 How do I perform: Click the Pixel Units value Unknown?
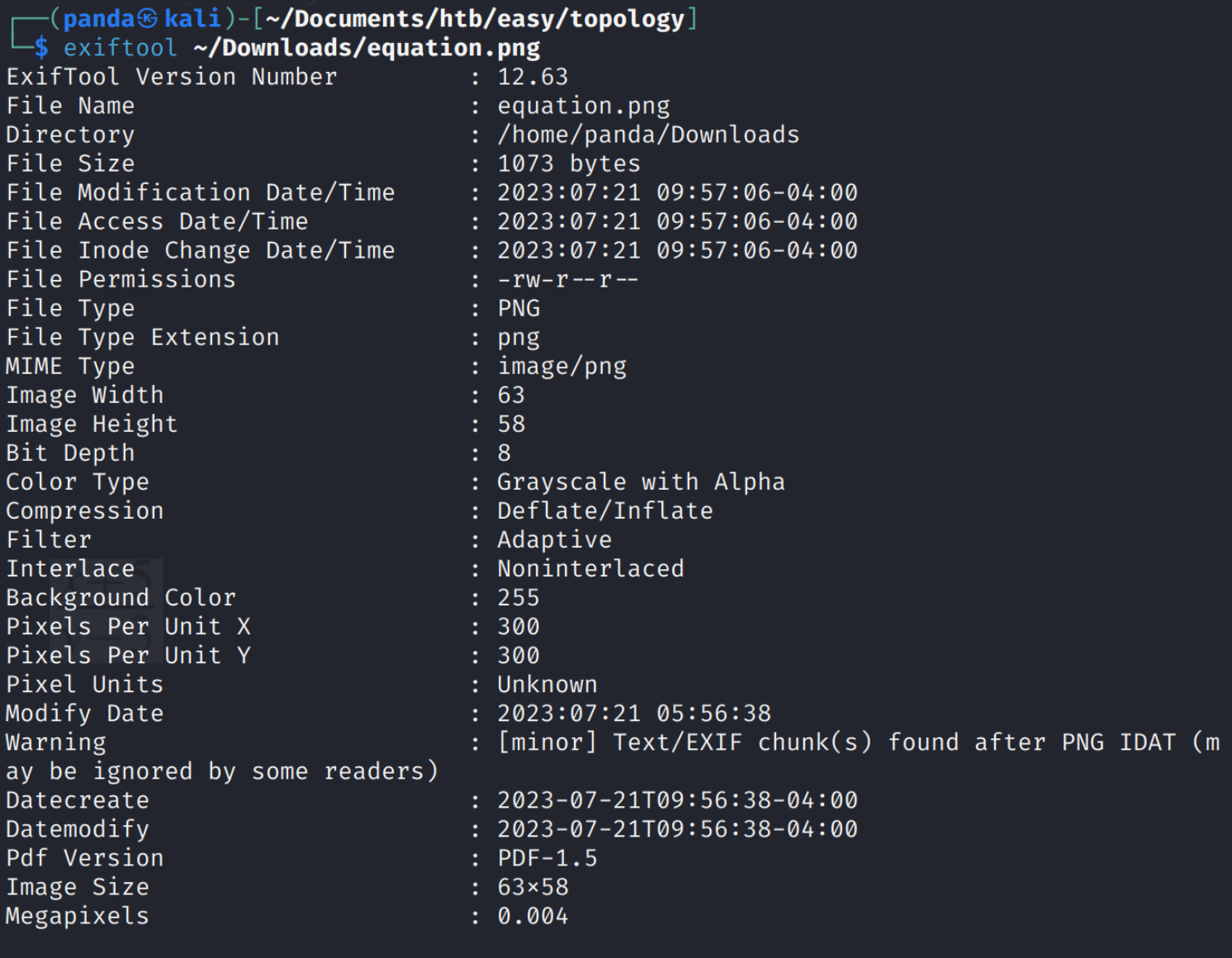547,685
